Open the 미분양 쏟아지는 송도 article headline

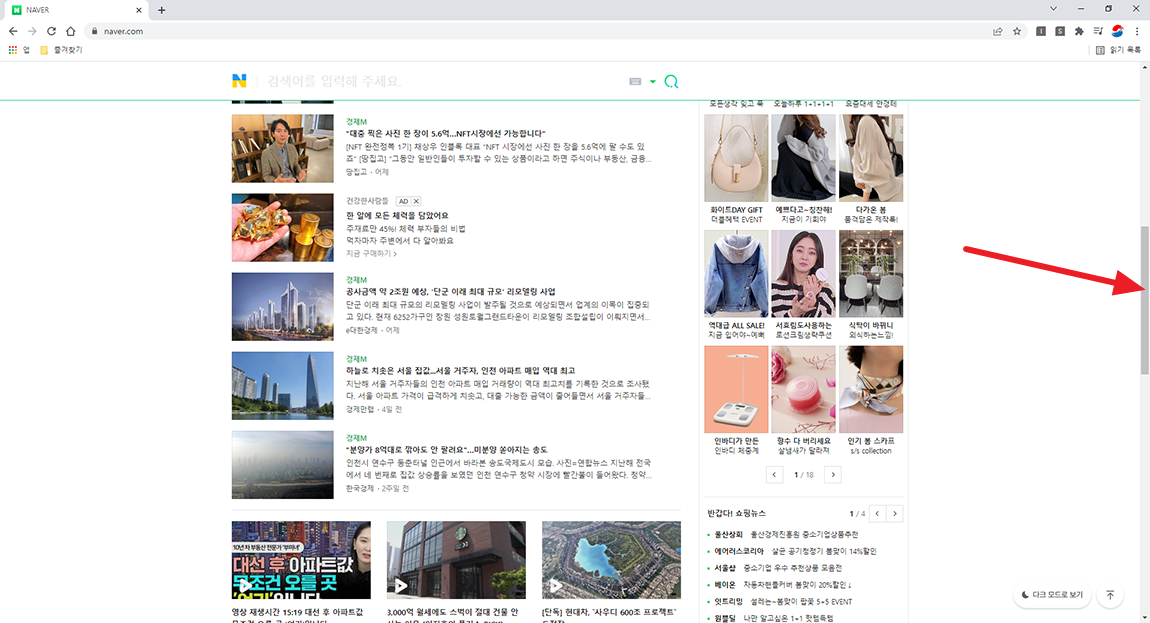(x=446, y=450)
